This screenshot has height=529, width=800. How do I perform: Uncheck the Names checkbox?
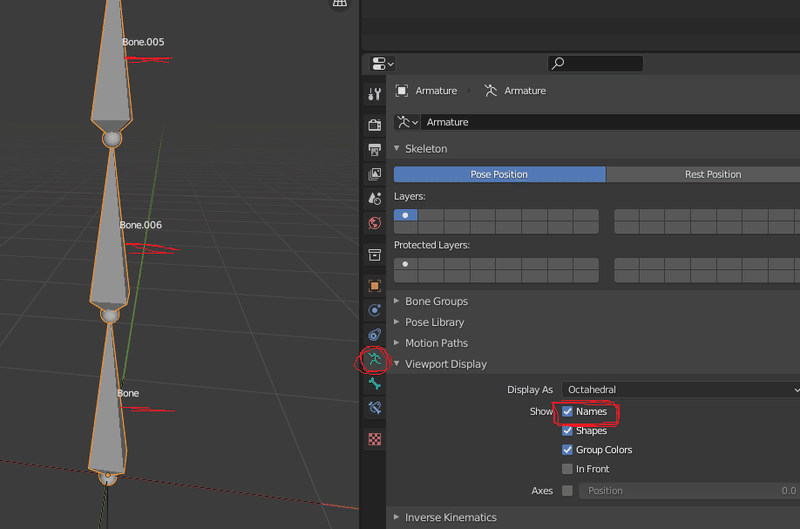tap(567, 412)
